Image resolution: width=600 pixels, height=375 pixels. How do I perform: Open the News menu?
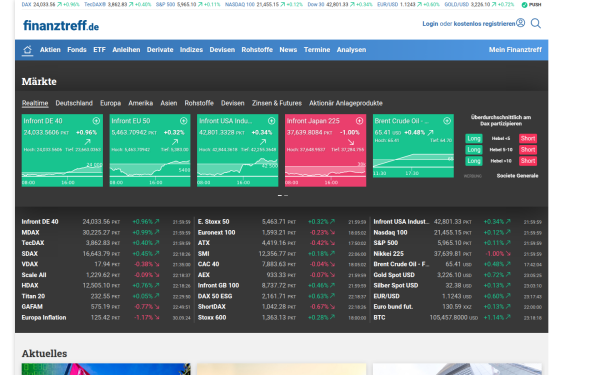tap(288, 50)
